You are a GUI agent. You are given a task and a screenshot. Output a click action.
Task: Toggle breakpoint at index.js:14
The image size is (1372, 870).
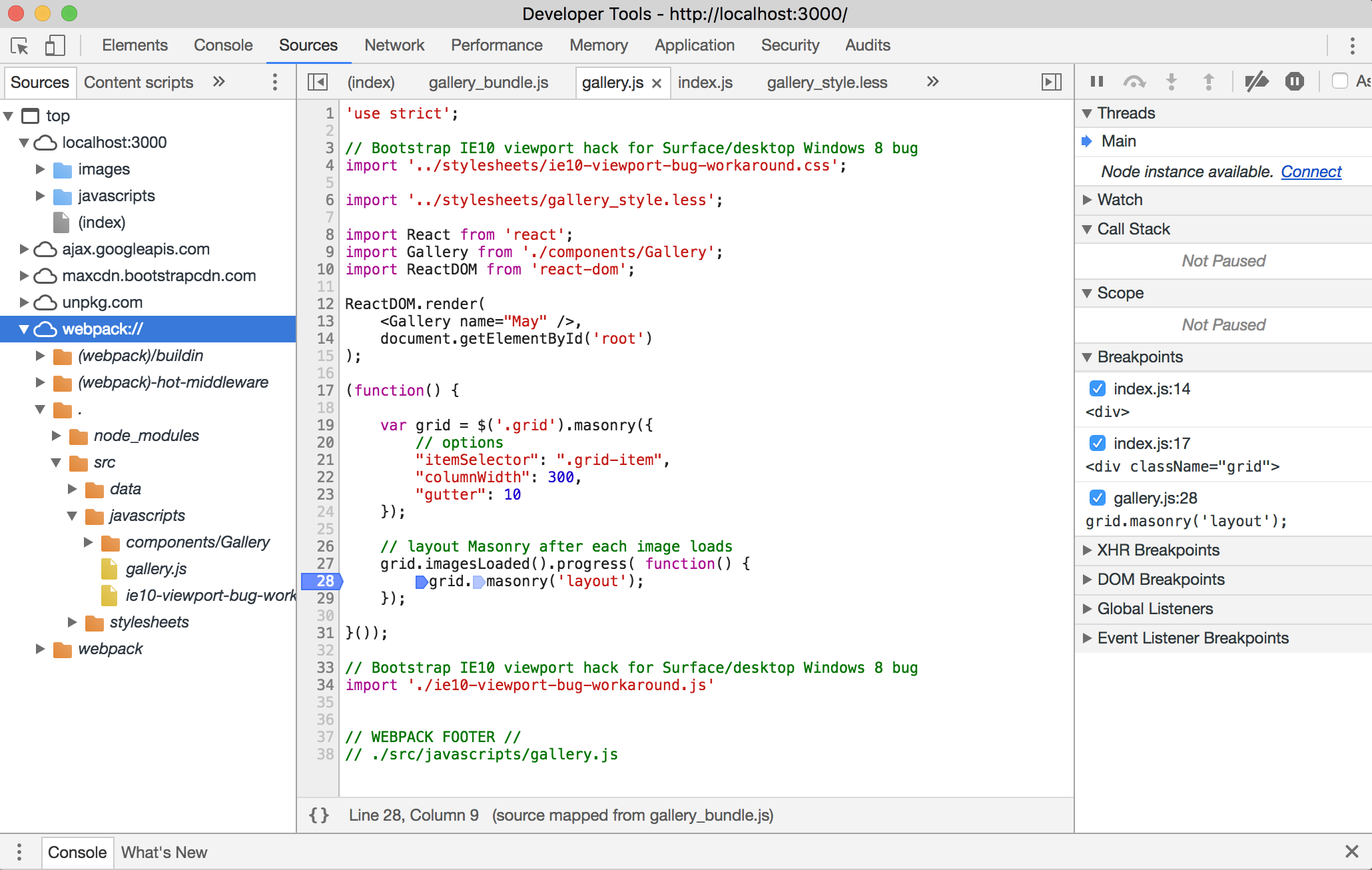[1096, 387]
